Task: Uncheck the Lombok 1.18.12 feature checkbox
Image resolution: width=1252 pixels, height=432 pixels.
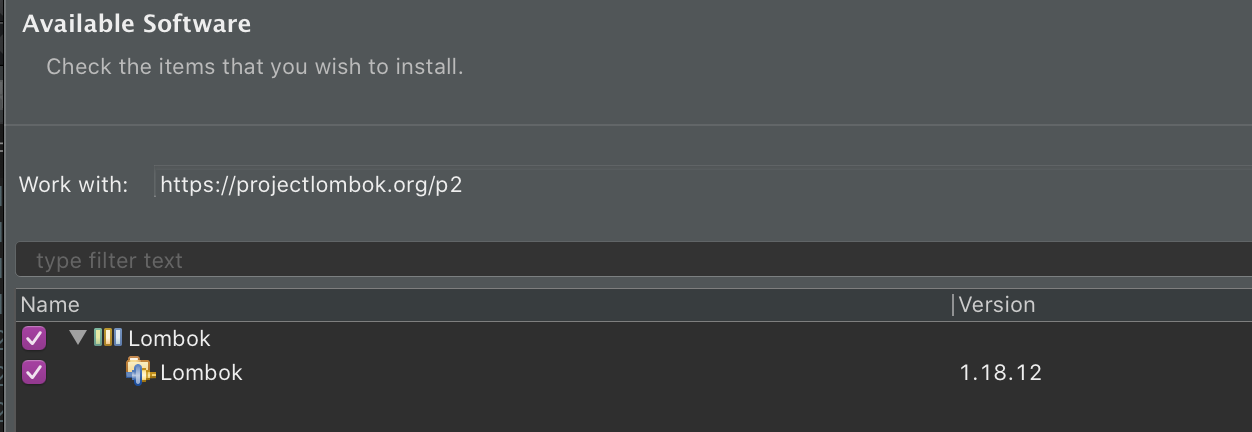Action: click(x=34, y=372)
